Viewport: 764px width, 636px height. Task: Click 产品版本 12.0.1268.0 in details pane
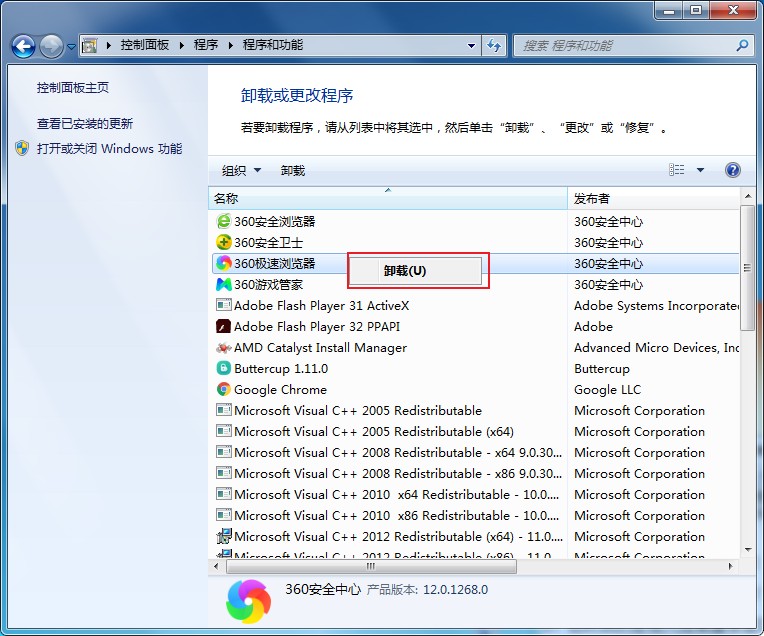[x=427, y=590]
